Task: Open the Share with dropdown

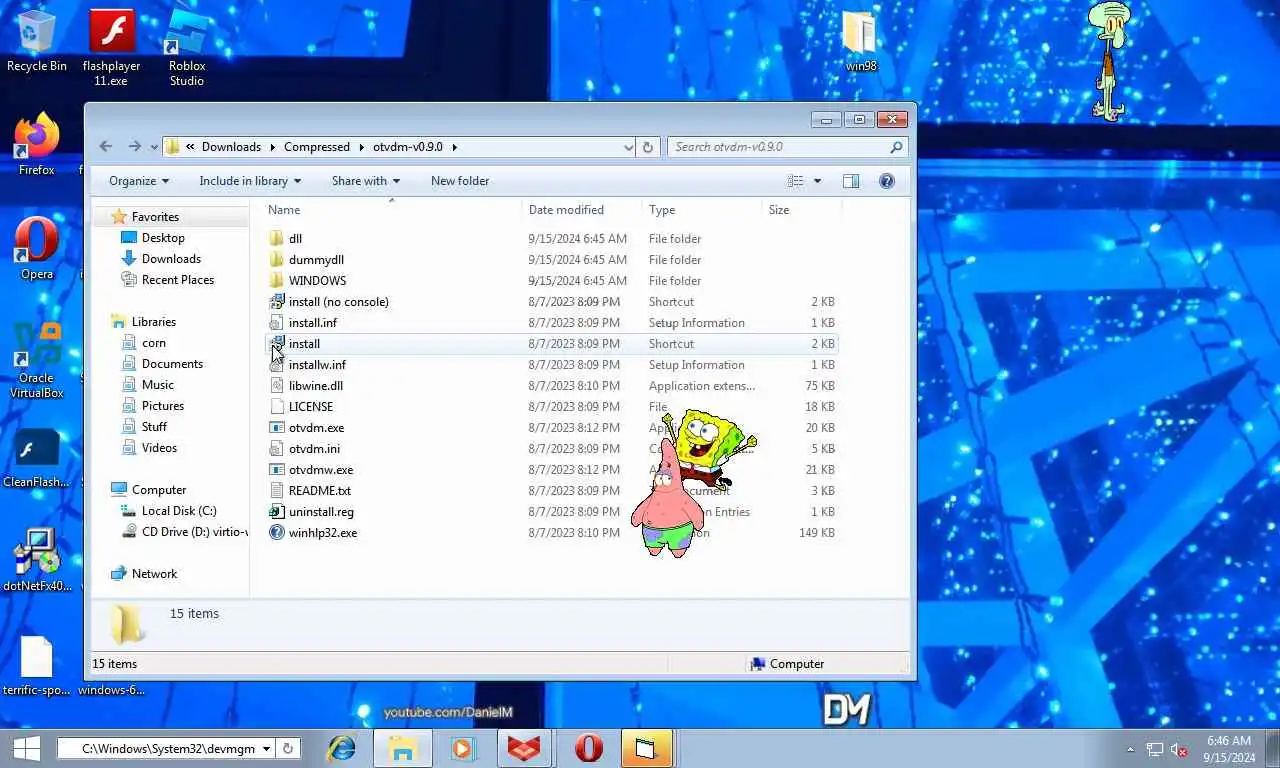Action: tap(366, 181)
